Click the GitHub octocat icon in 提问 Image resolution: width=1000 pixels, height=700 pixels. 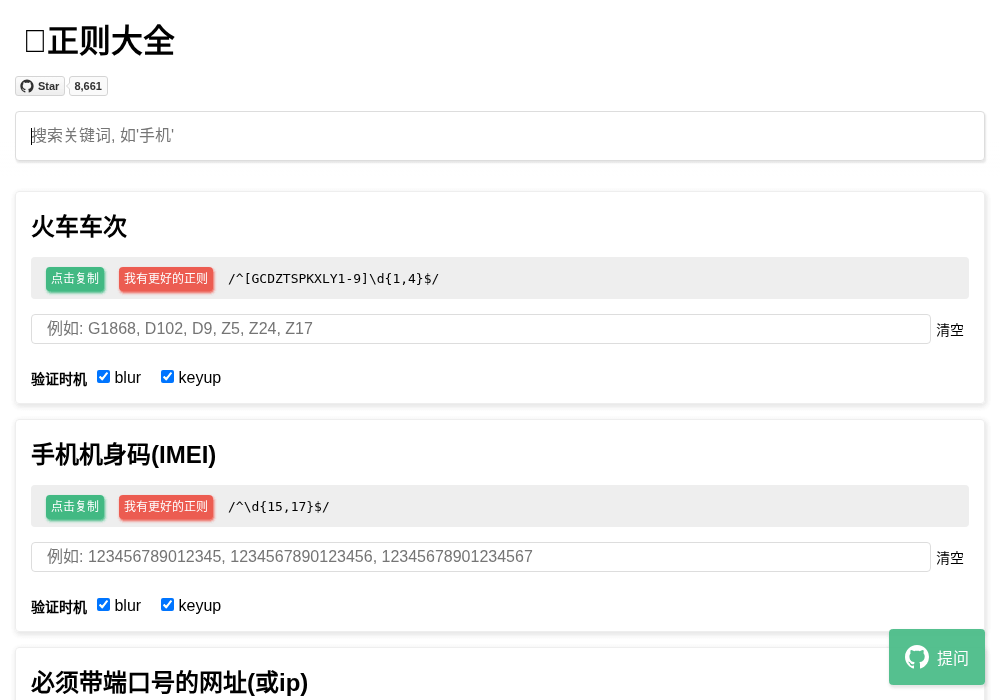tap(917, 657)
